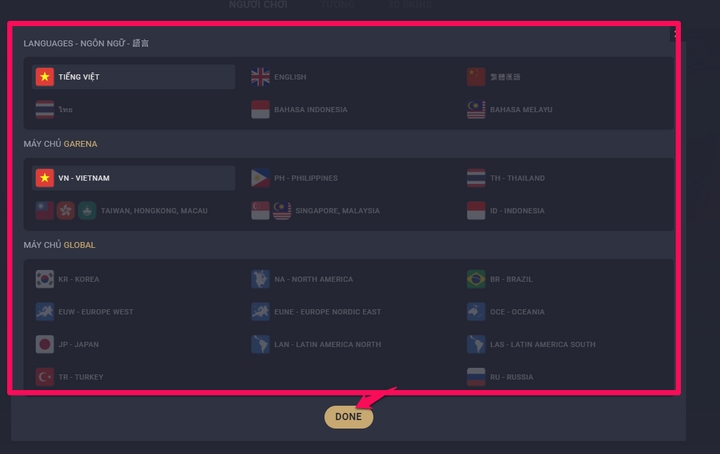Select OCE - Oceania server
Image resolution: width=720 pixels, height=454 pixels.
click(516, 312)
